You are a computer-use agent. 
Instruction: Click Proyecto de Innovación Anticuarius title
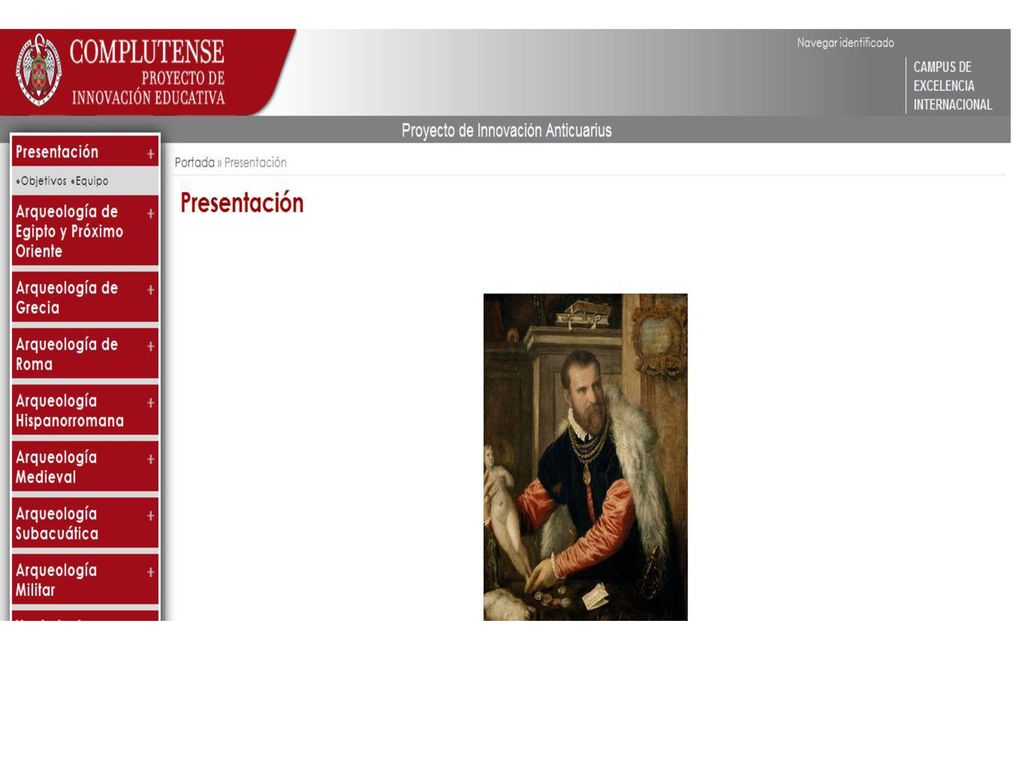(506, 131)
